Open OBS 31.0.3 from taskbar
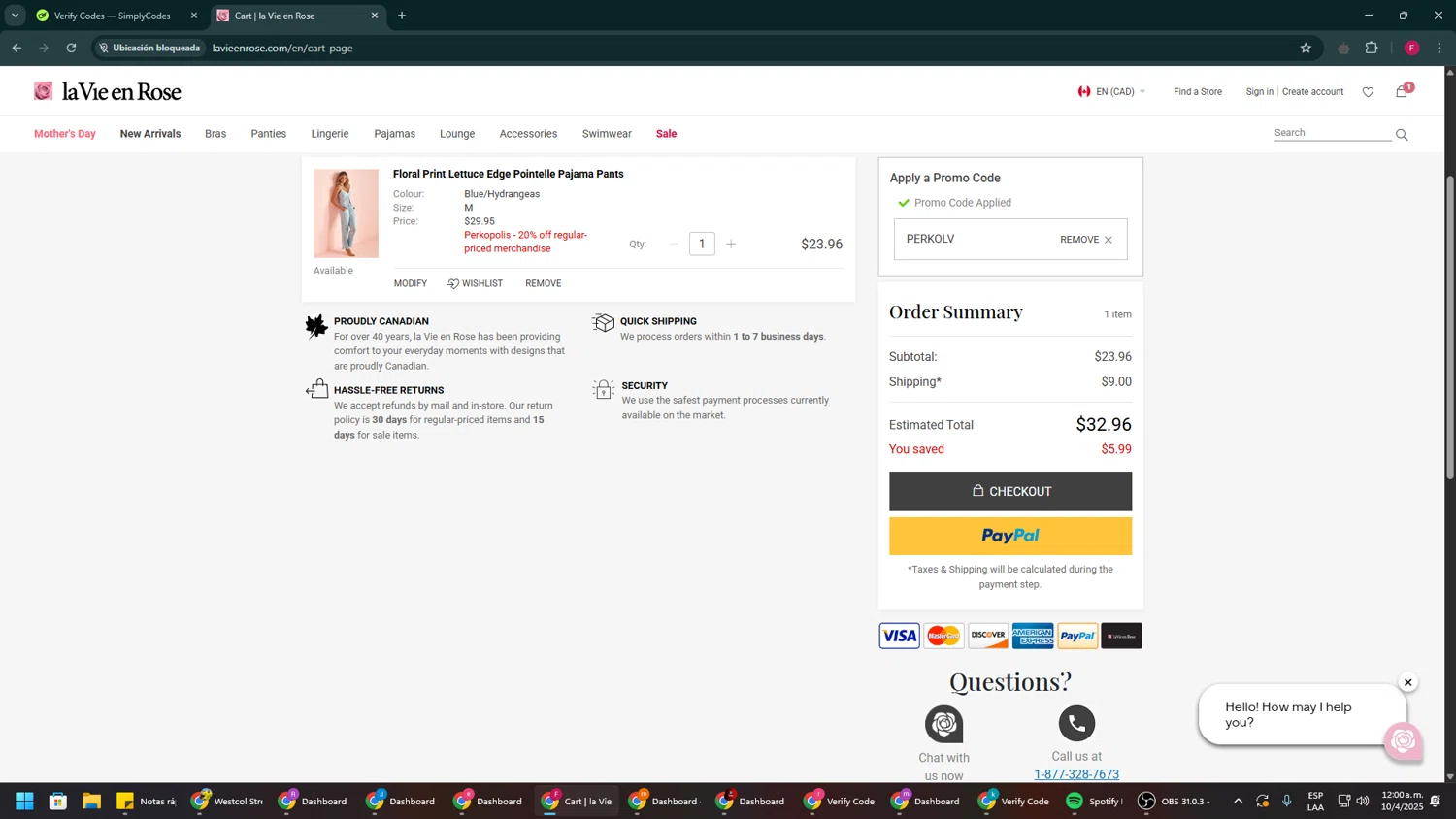 (1175, 802)
